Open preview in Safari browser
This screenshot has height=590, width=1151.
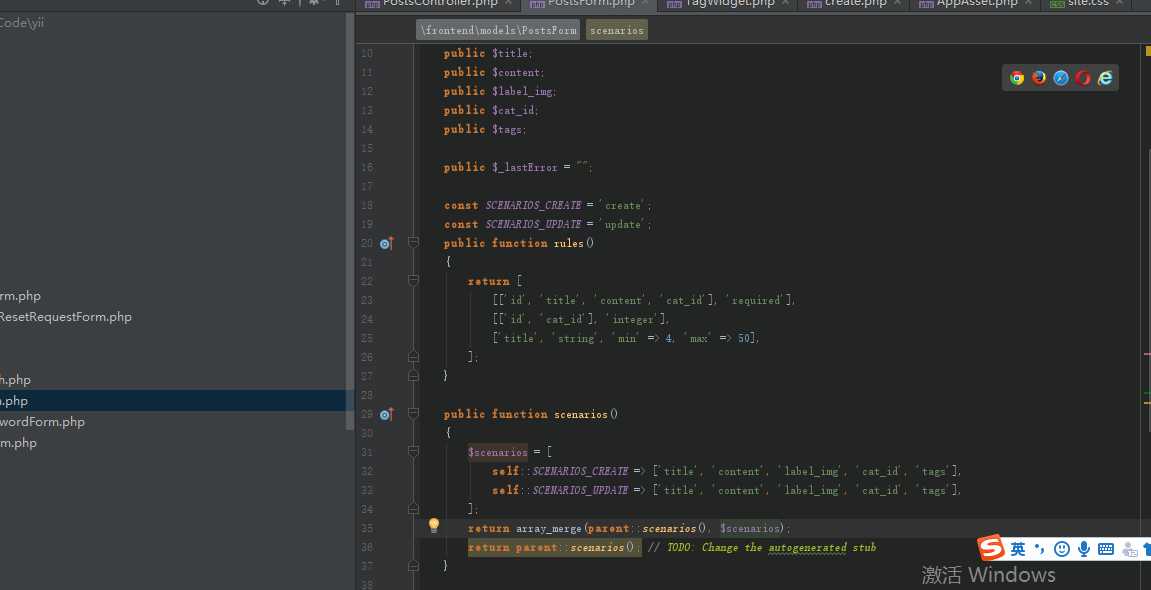pyautogui.click(x=1061, y=78)
